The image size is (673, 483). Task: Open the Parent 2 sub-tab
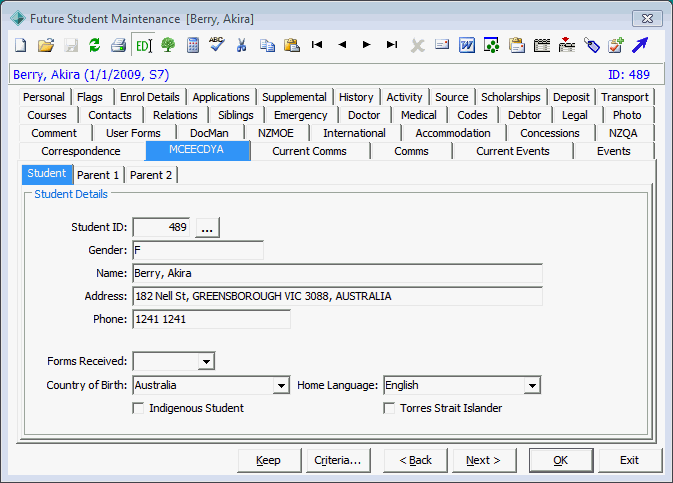tap(151, 175)
